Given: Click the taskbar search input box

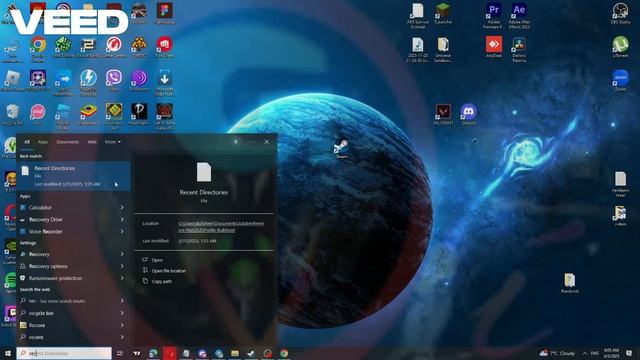Looking at the screenshot, I should pos(64,353).
